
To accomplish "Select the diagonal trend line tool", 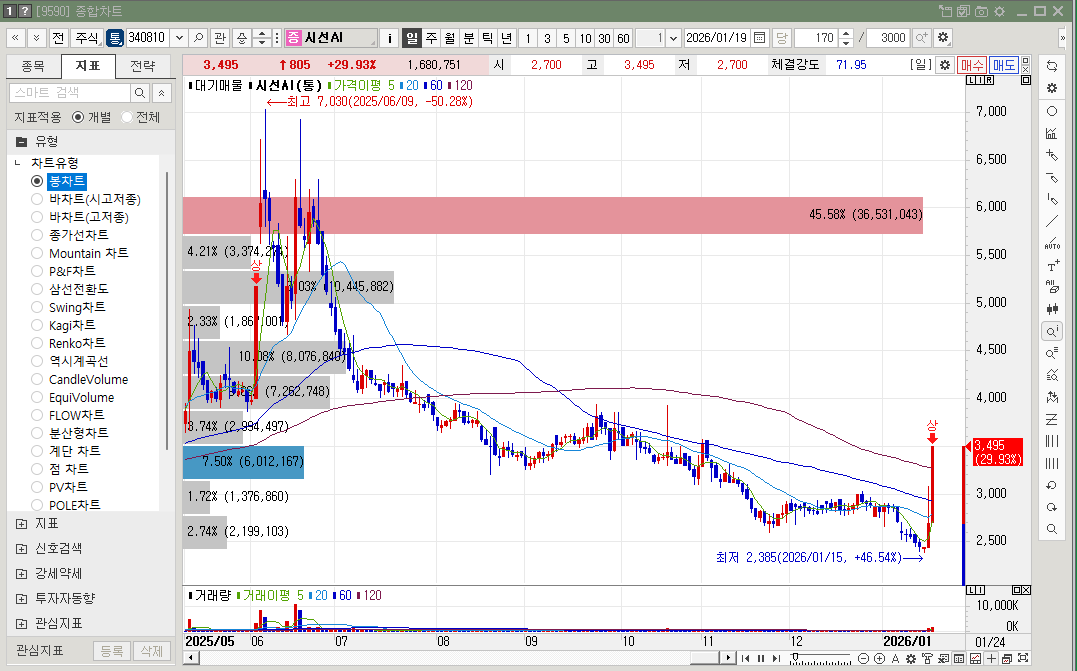I will coord(1052,221).
